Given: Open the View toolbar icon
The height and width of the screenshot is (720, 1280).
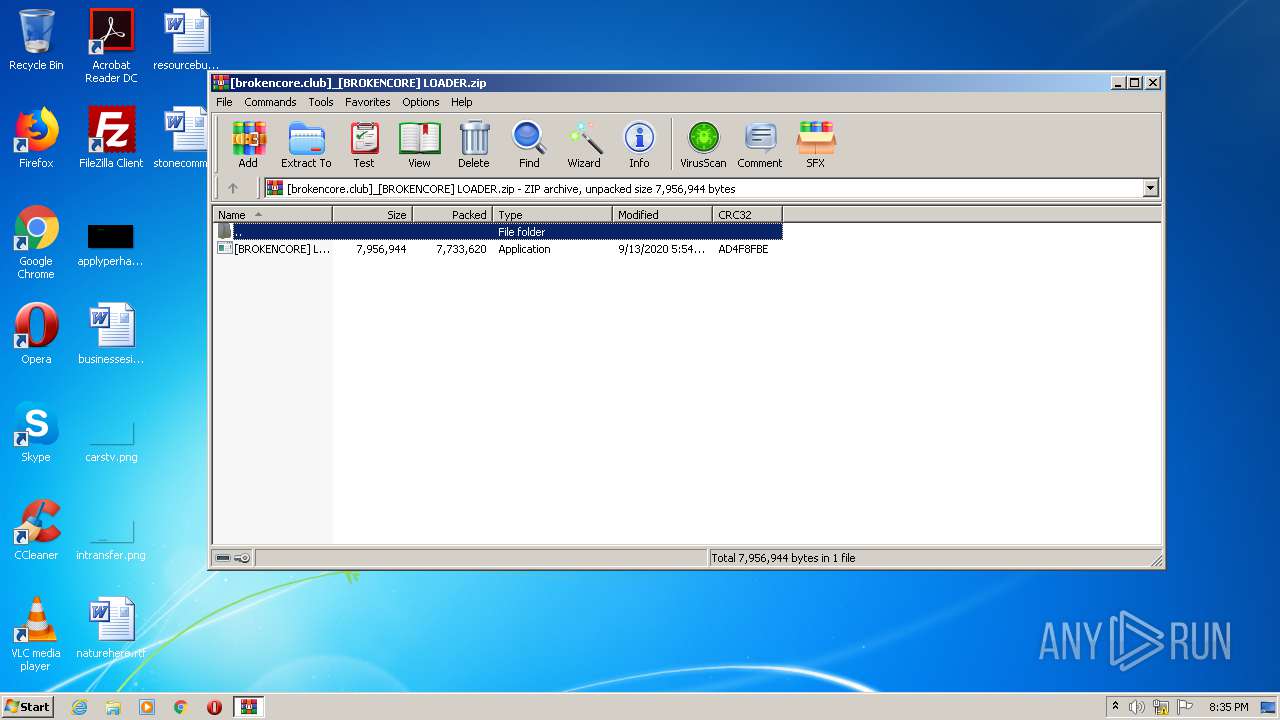Looking at the screenshot, I should 419,144.
